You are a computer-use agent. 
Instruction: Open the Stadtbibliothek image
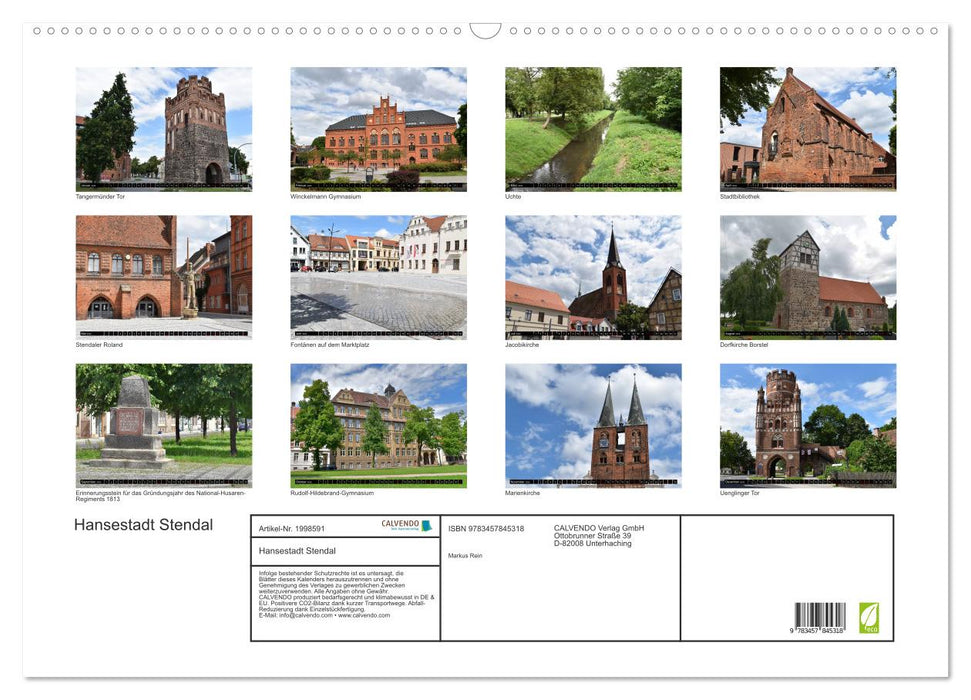808,125
